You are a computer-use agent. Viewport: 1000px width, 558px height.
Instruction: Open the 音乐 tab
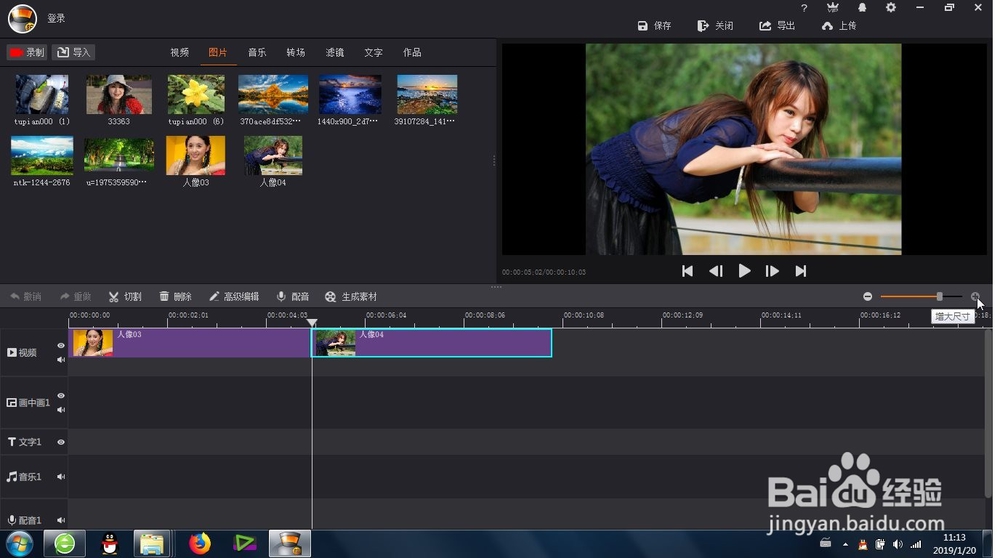257,52
